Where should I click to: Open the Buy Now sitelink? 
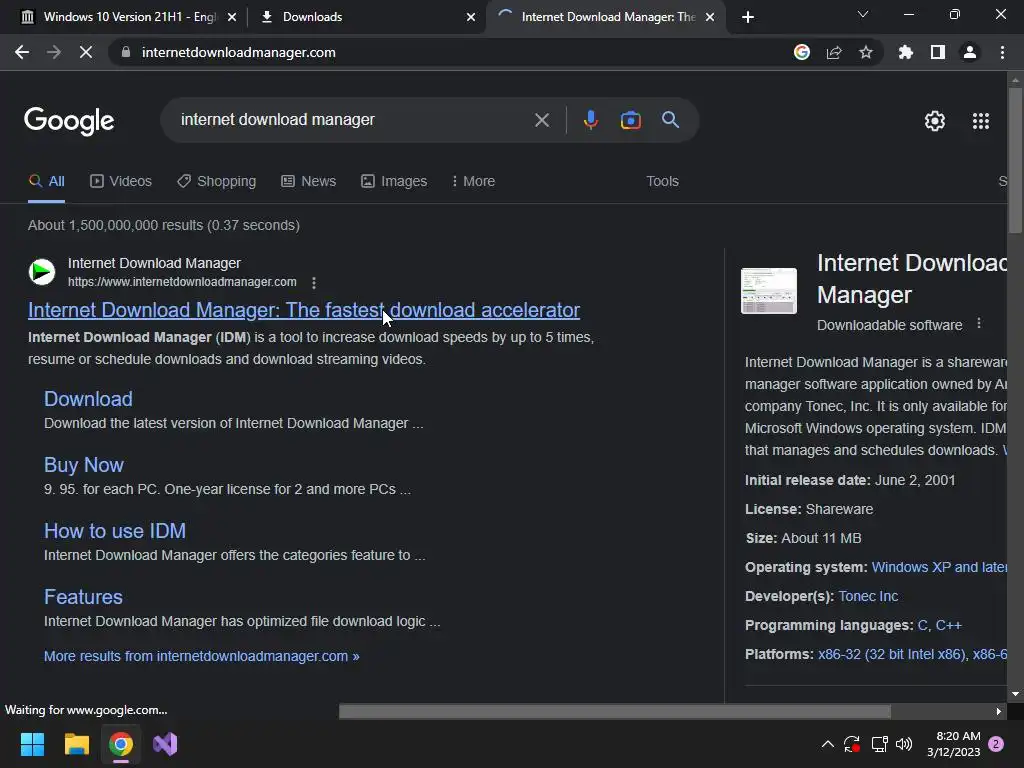click(84, 464)
